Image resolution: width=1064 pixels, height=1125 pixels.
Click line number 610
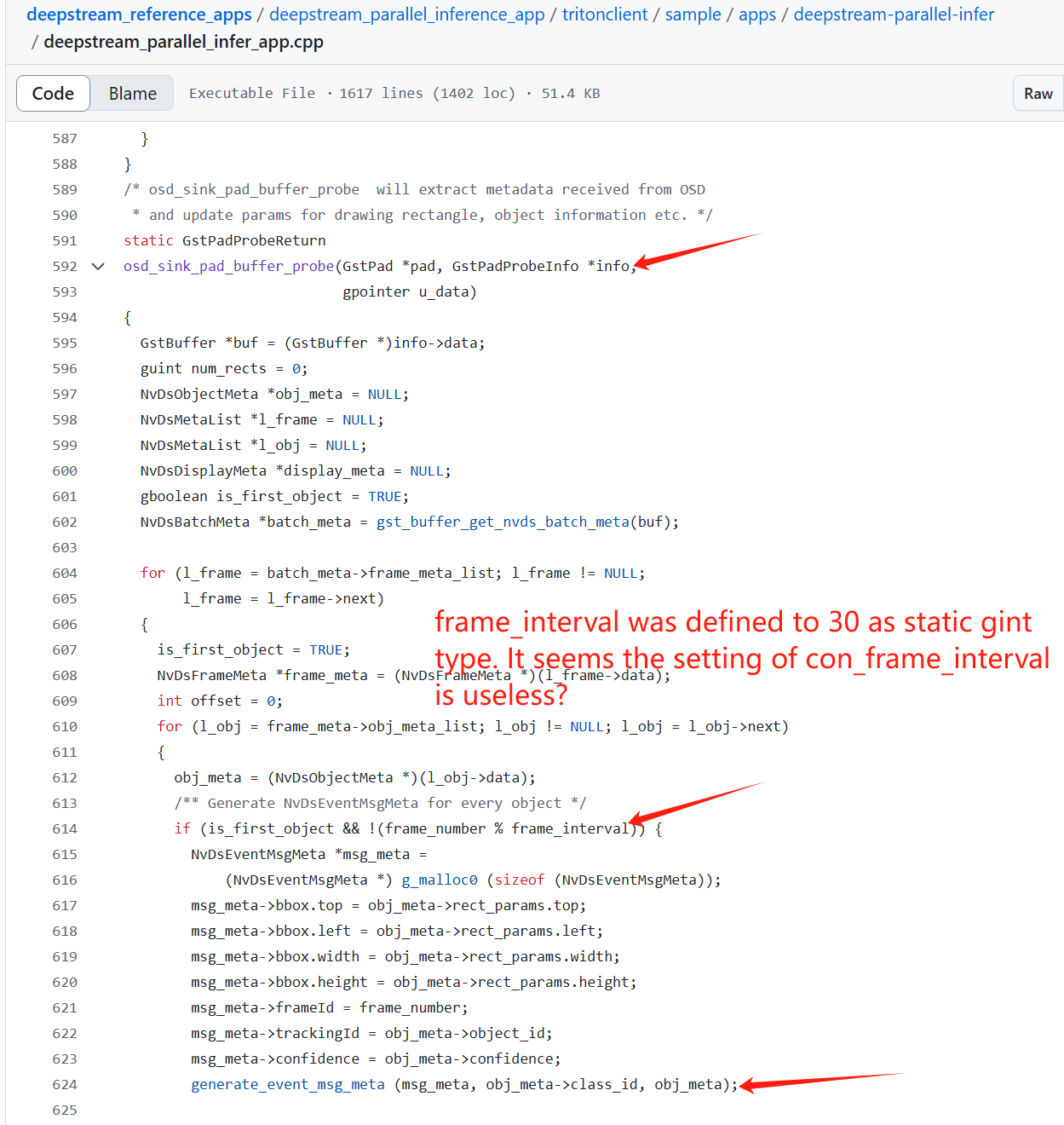(65, 727)
